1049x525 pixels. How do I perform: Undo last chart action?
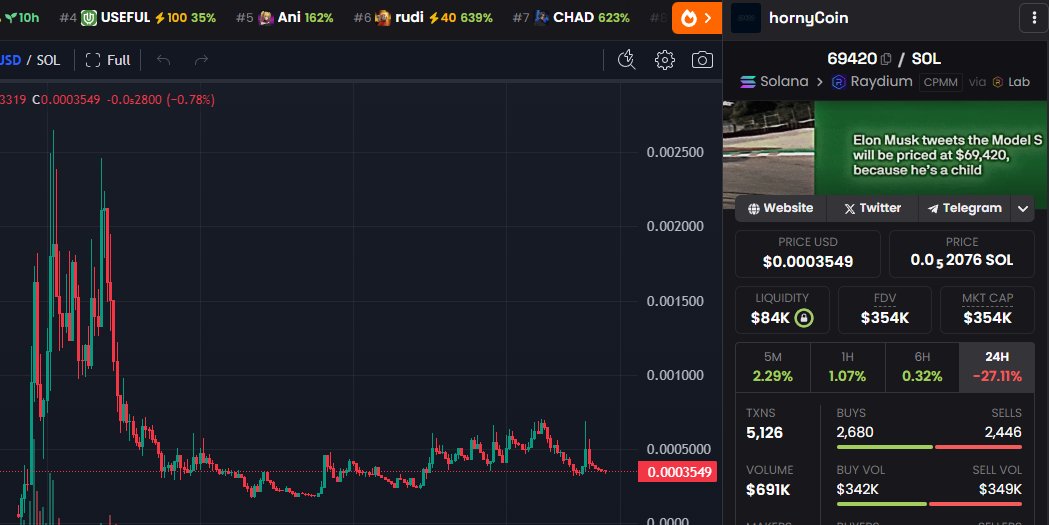click(x=163, y=60)
